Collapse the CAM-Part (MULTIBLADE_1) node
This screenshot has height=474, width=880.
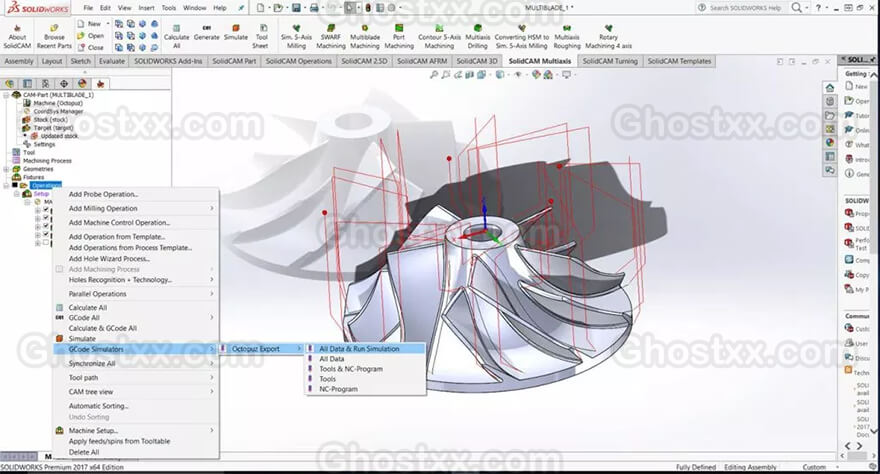pyautogui.click(x=6, y=95)
